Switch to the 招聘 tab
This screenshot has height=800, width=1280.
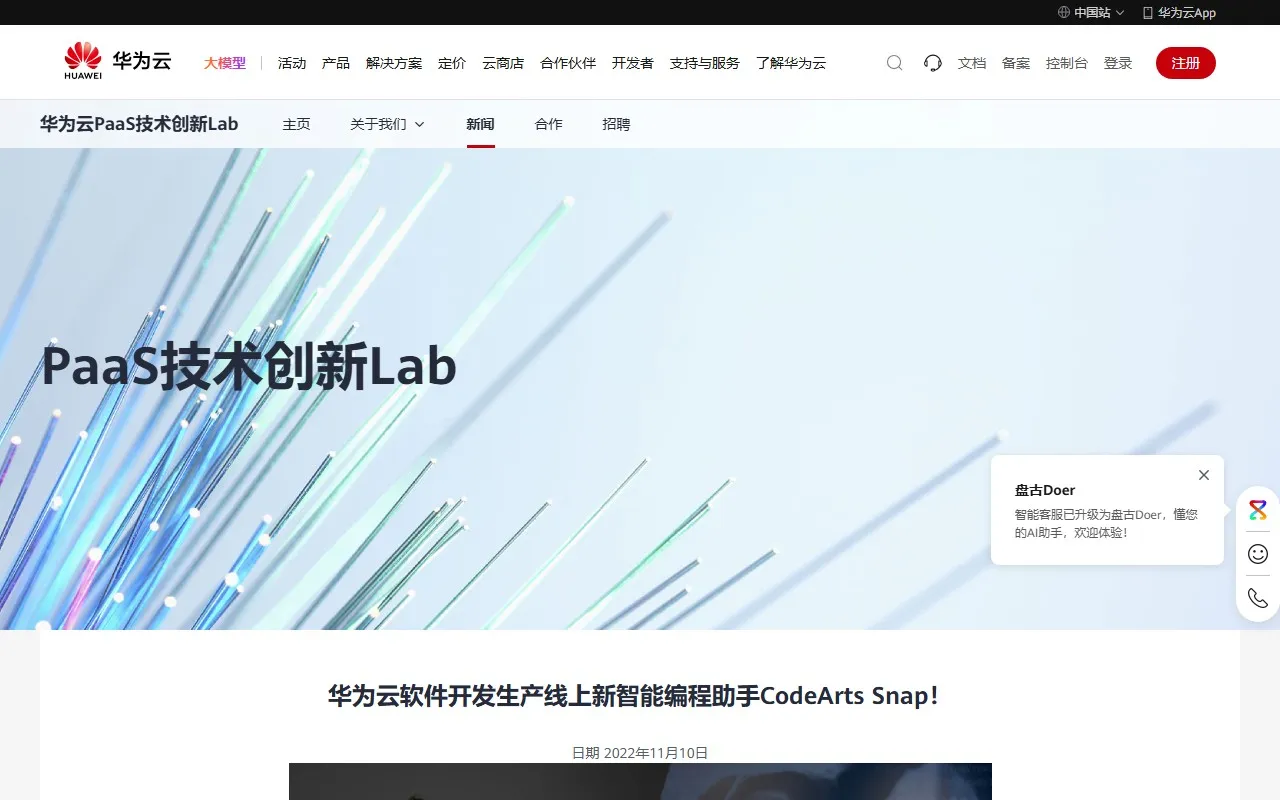616,124
